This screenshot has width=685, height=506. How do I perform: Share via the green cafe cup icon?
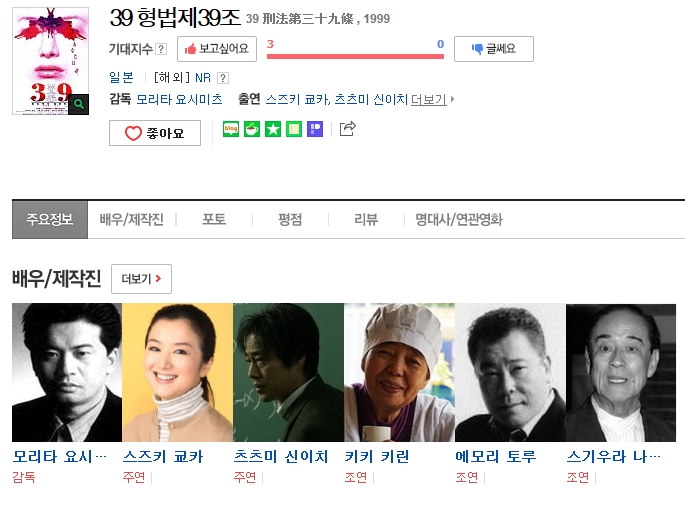pos(252,129)
